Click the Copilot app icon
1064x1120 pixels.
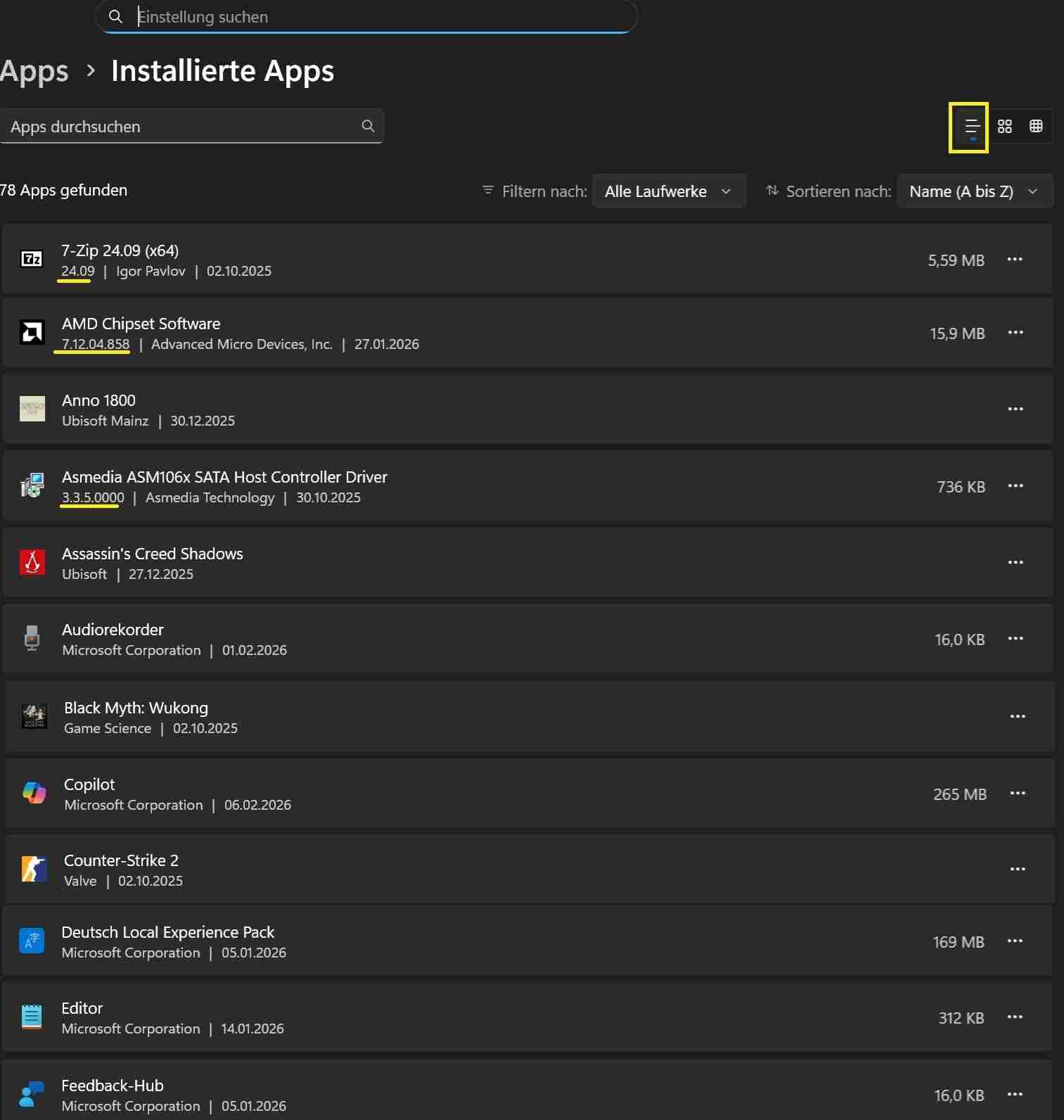click(34, 793)
